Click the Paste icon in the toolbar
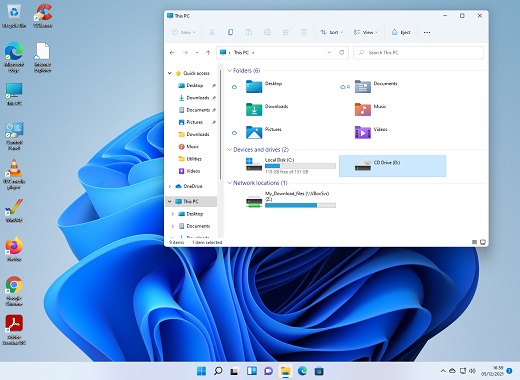 [x=249, y=32]
